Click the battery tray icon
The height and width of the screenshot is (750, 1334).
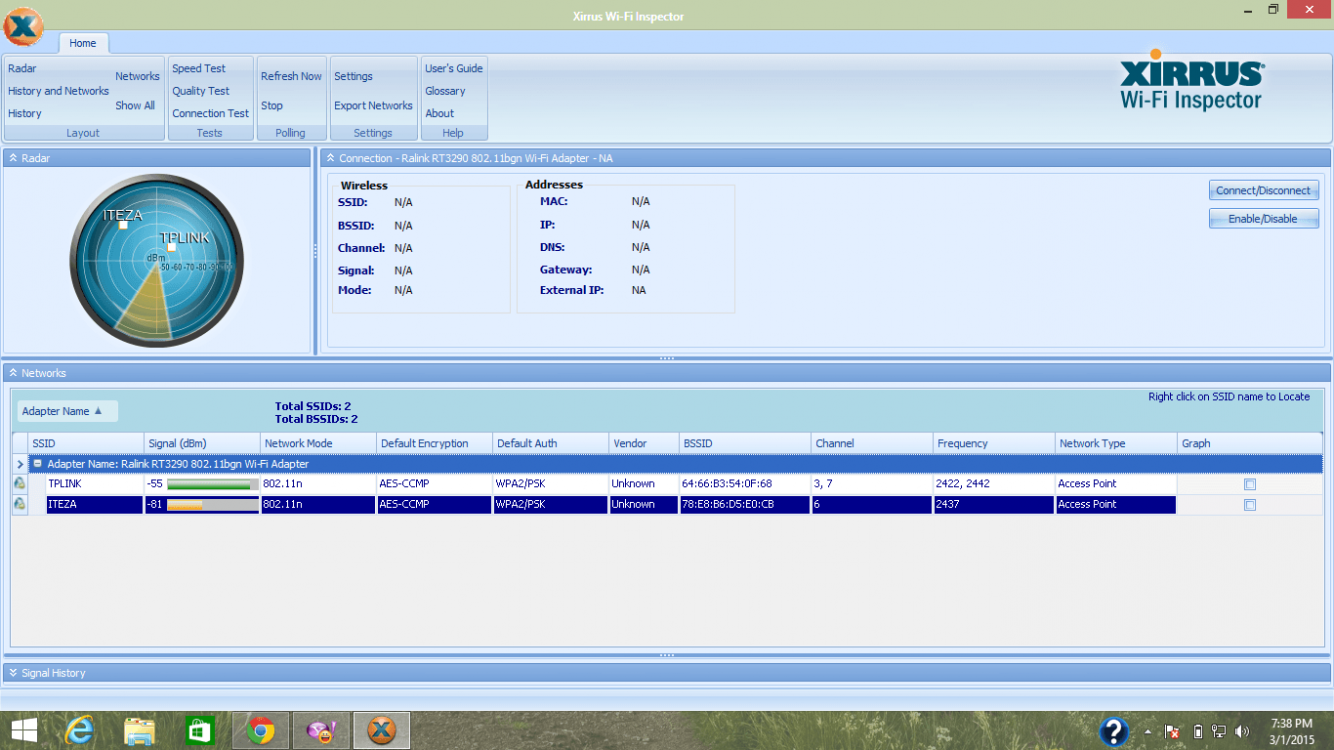click(x=1198, y=732)
